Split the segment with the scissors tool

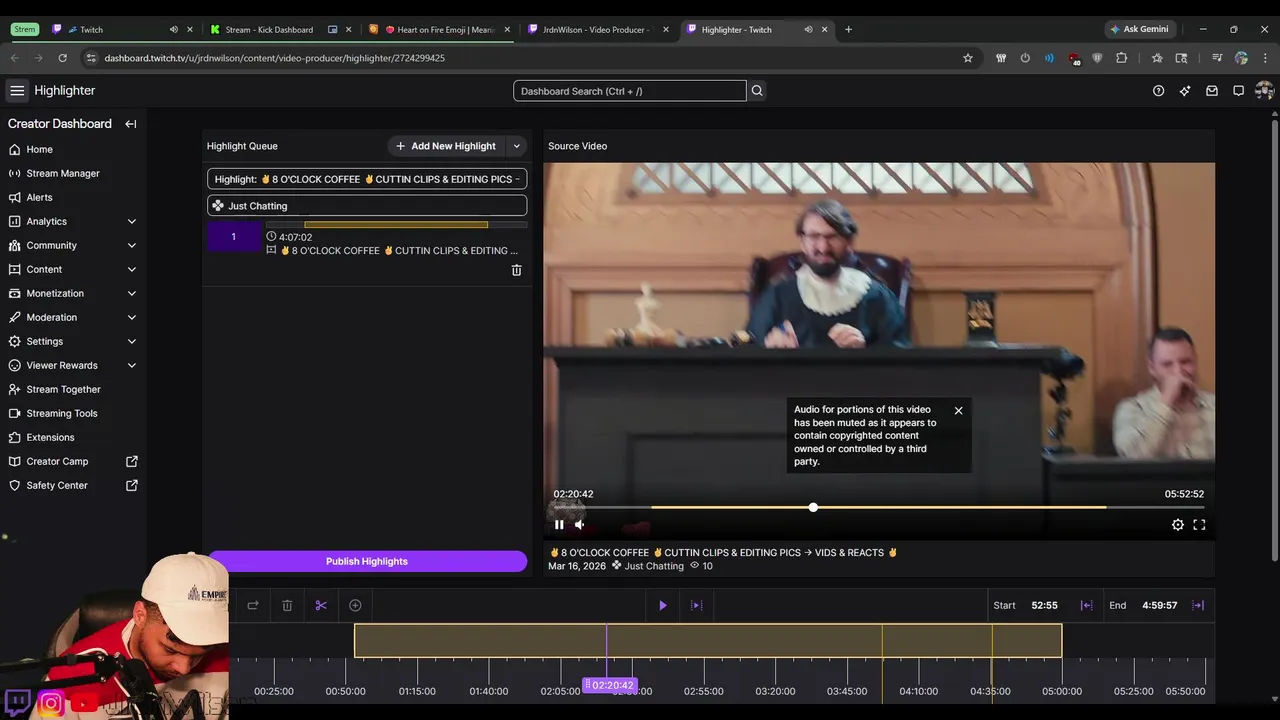[x=321, y=605]
